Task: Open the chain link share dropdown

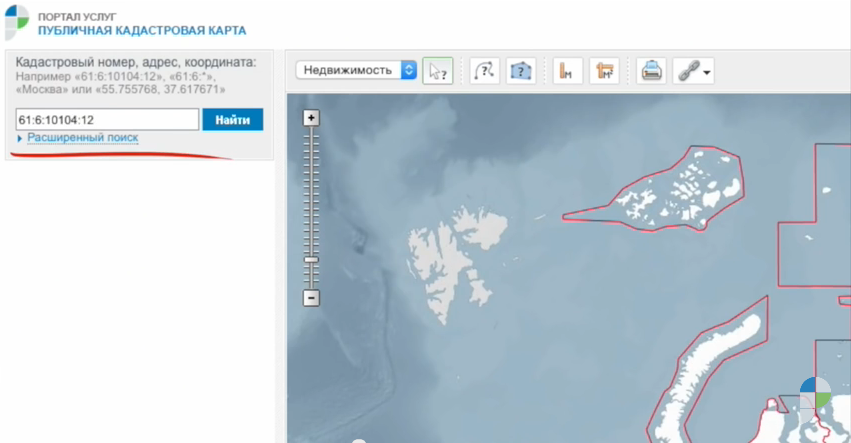Action: coord(692,71)
